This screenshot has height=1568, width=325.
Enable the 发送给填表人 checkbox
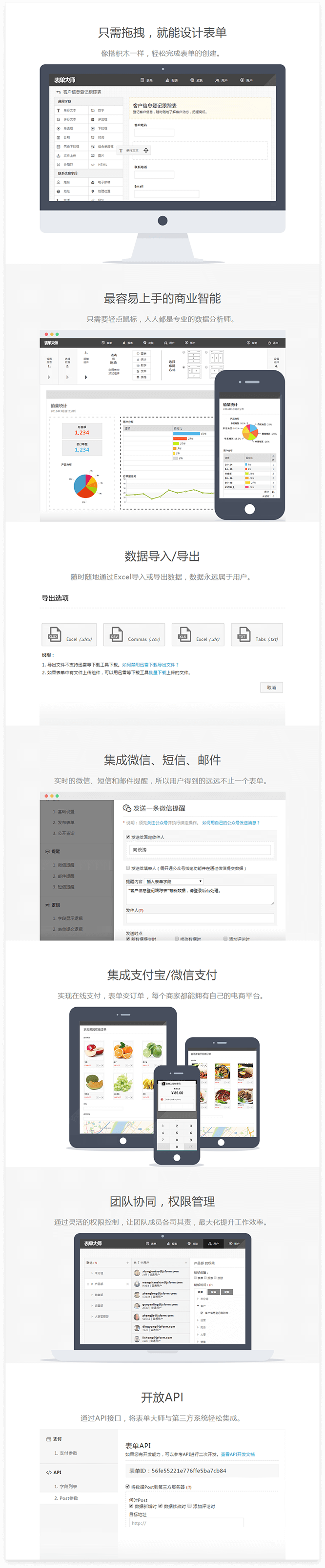128,868
